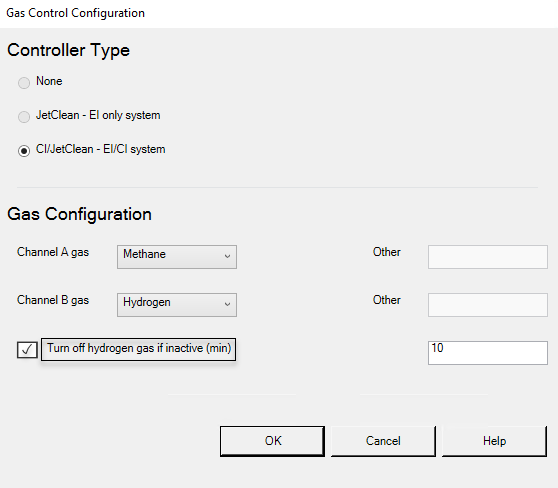Open the Channel B gas Hydrogen dropdown
Screen dimensions: 558x488
(177, 305)
